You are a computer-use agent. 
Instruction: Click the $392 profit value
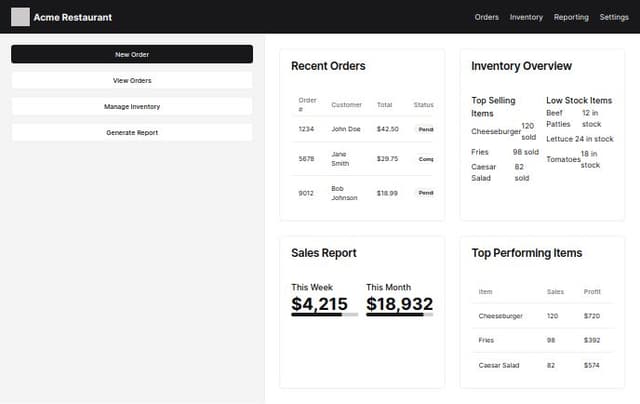tap(592, 340)
